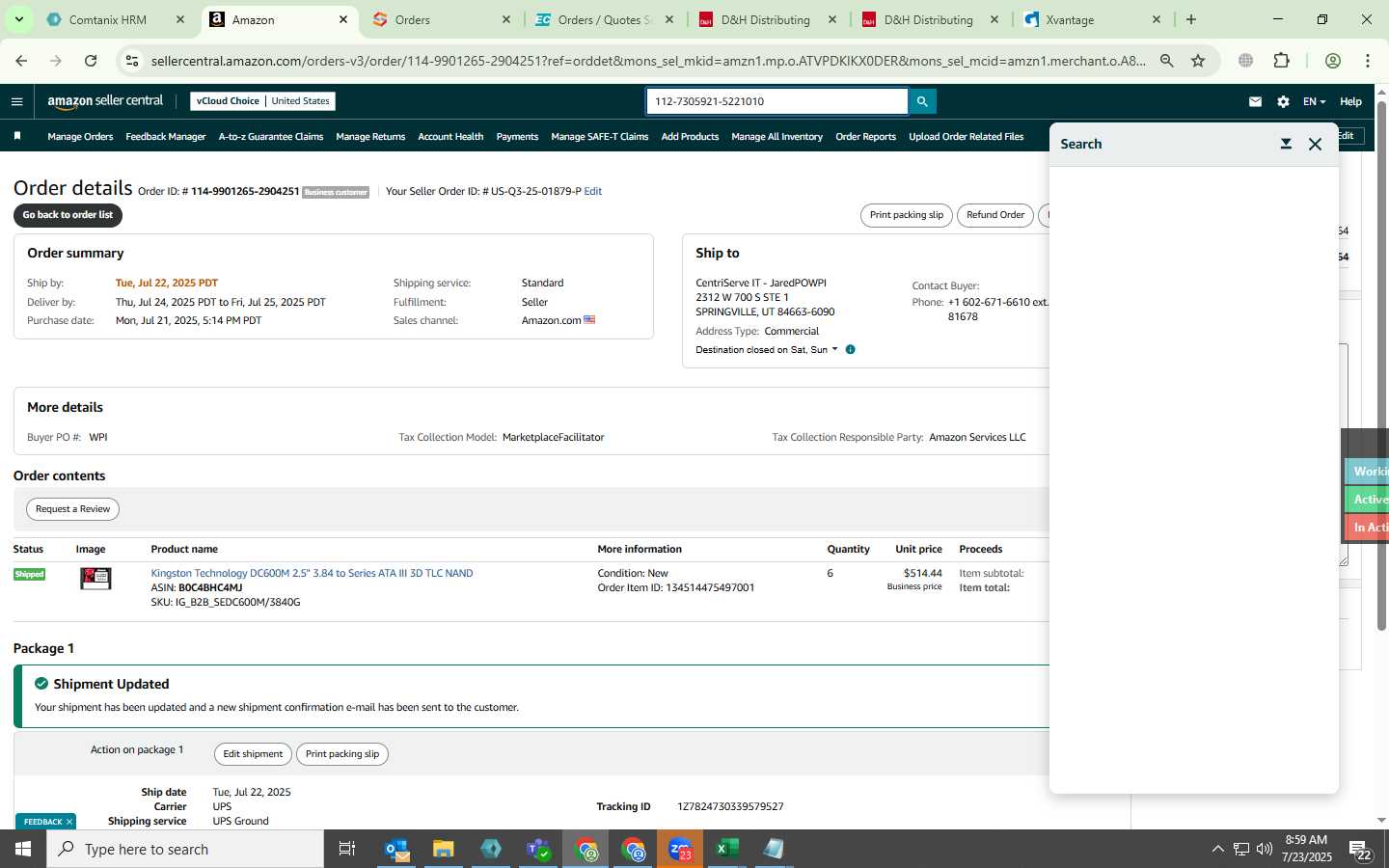
Task: Open Excel from the taskbar
Action: pos(727,849)
